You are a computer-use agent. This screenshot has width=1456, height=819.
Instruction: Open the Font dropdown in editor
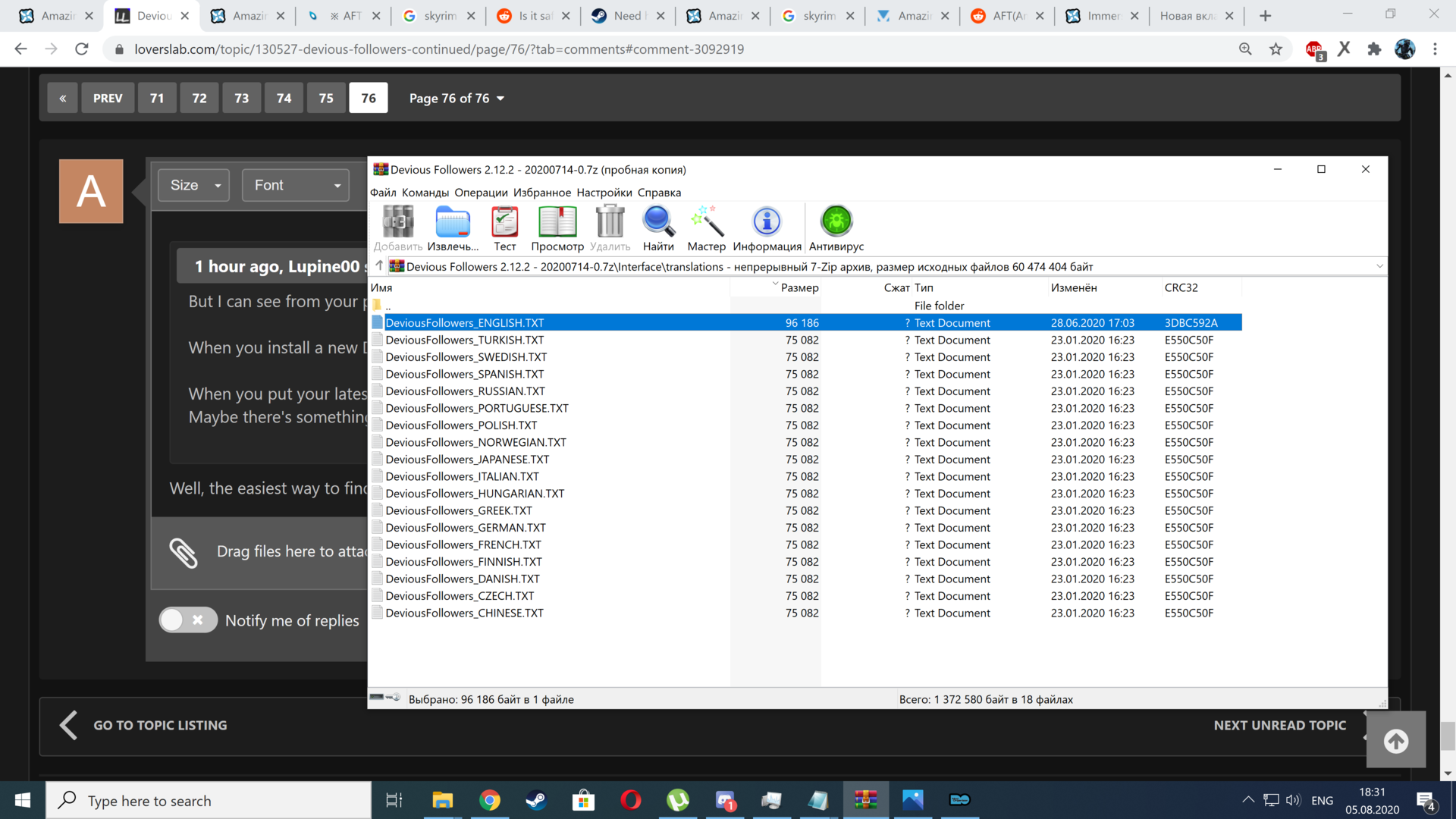[296, 185]
